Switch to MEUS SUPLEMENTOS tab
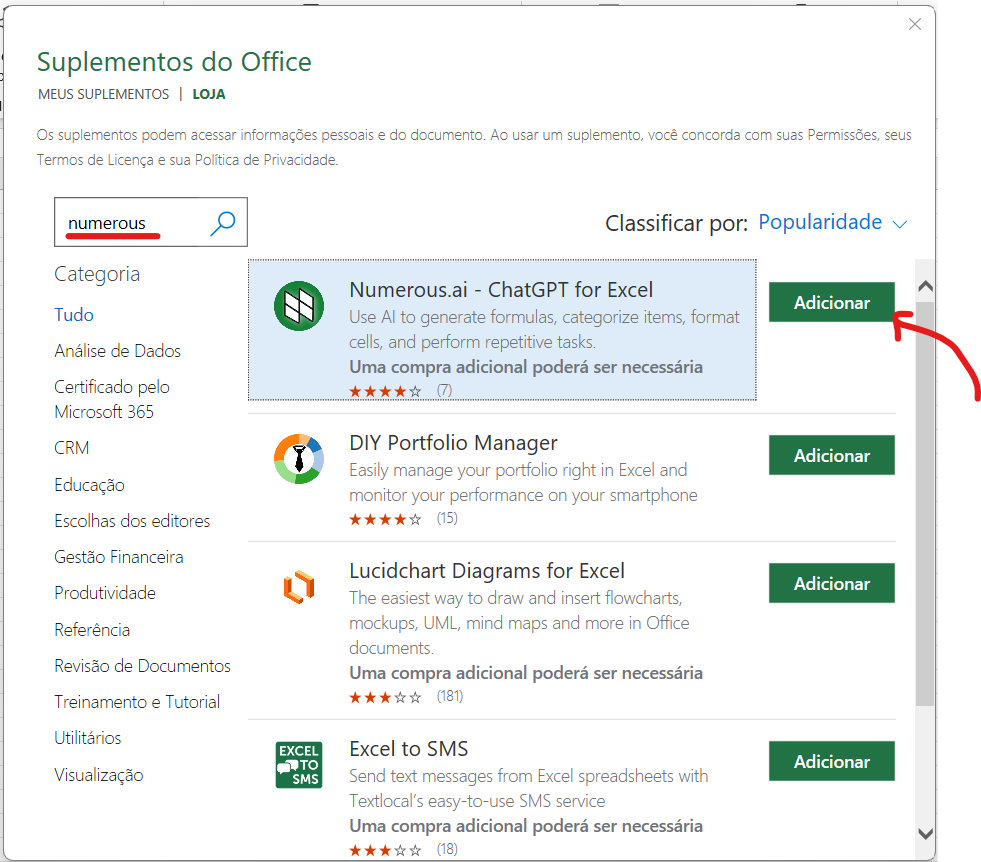Screen dimensions: 981x862 pyautogui.click(x=103, y=92)
